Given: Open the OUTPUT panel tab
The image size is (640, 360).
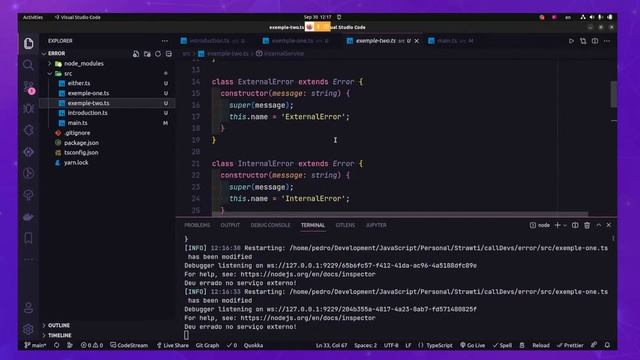Looking at the screenshot, I should point(230,225).
